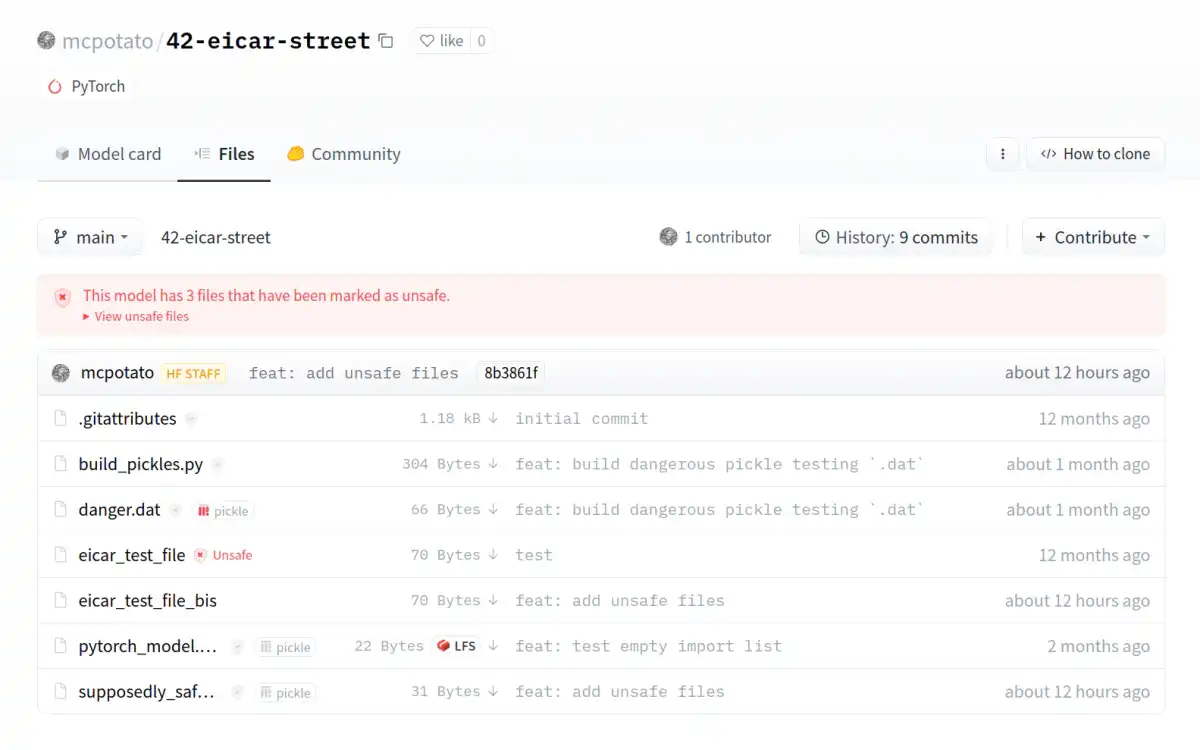Viewport: 1200px width, 750px height.
Task: Open the eicar_test_file_bis file
Action: pyautogui.click(x=147, y=600)
